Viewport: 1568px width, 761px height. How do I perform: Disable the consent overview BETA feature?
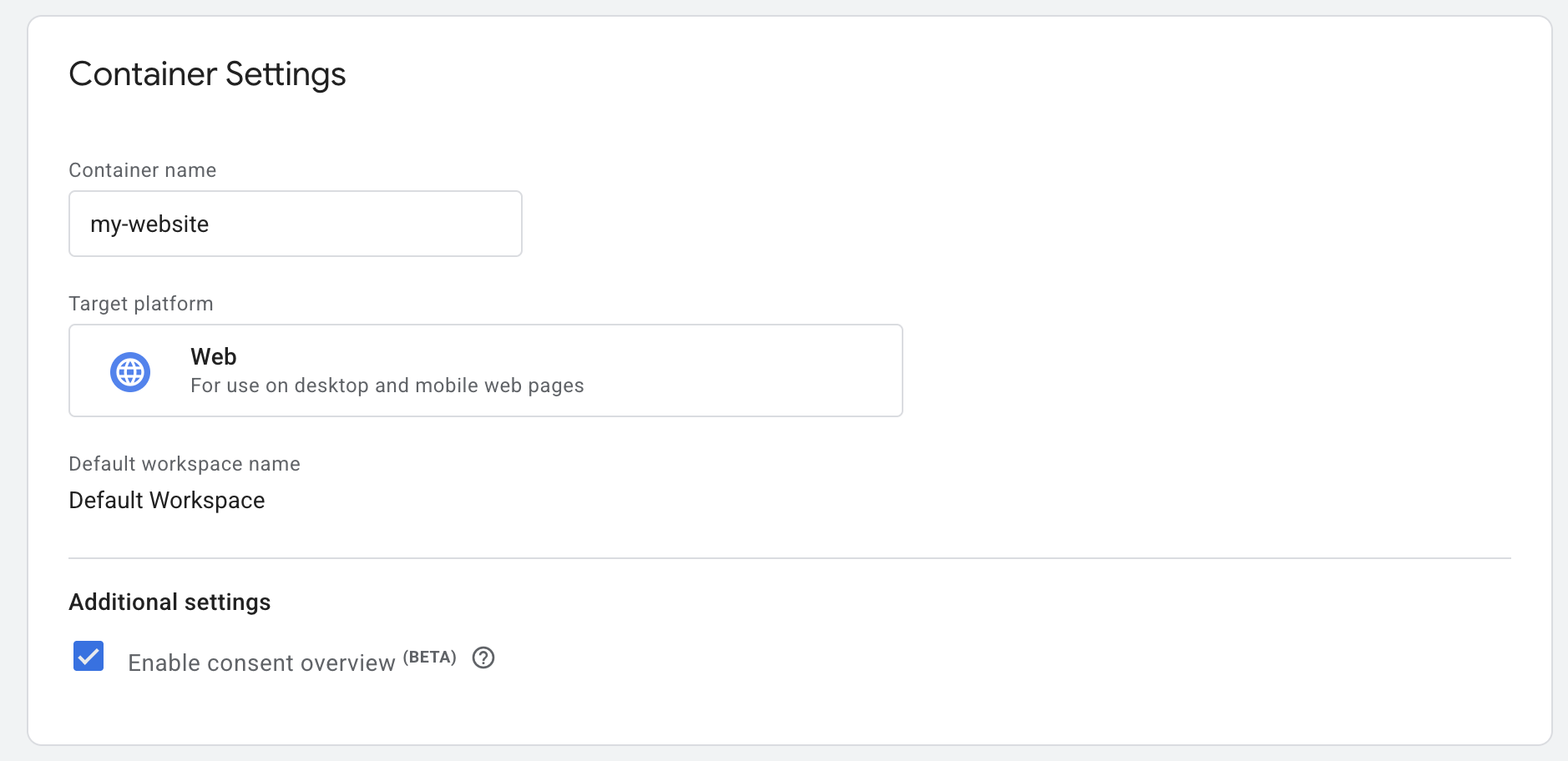click(x=87, y=658)
